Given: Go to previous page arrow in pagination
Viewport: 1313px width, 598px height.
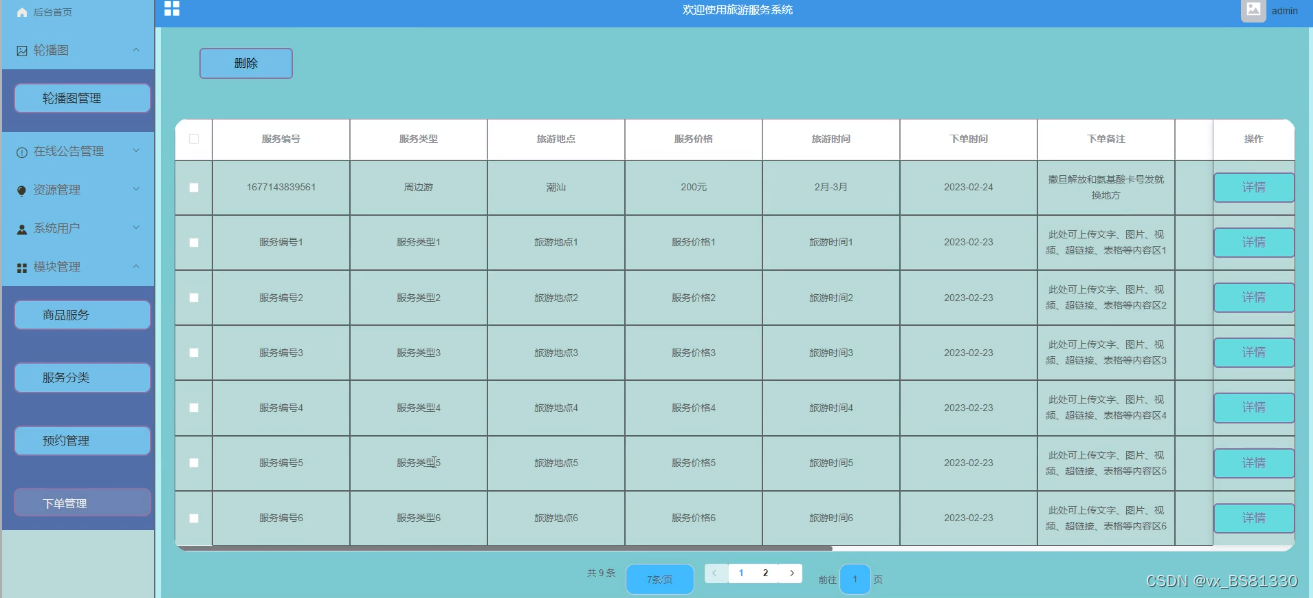Looking at the screenshot, I should pyautogui.click(x=716, y=573).
